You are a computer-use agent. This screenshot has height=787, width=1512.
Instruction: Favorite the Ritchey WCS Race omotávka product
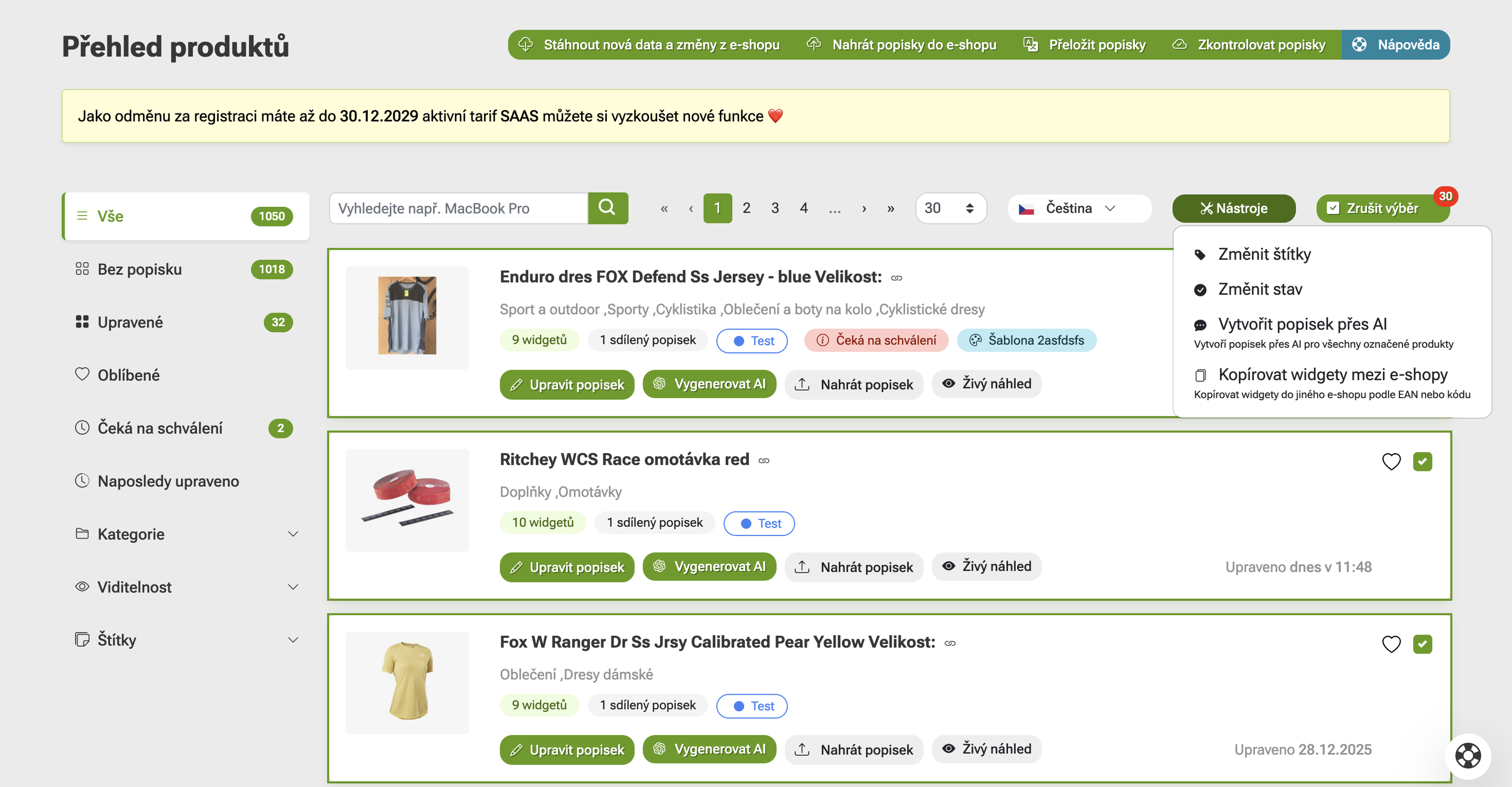point(1390,462)
